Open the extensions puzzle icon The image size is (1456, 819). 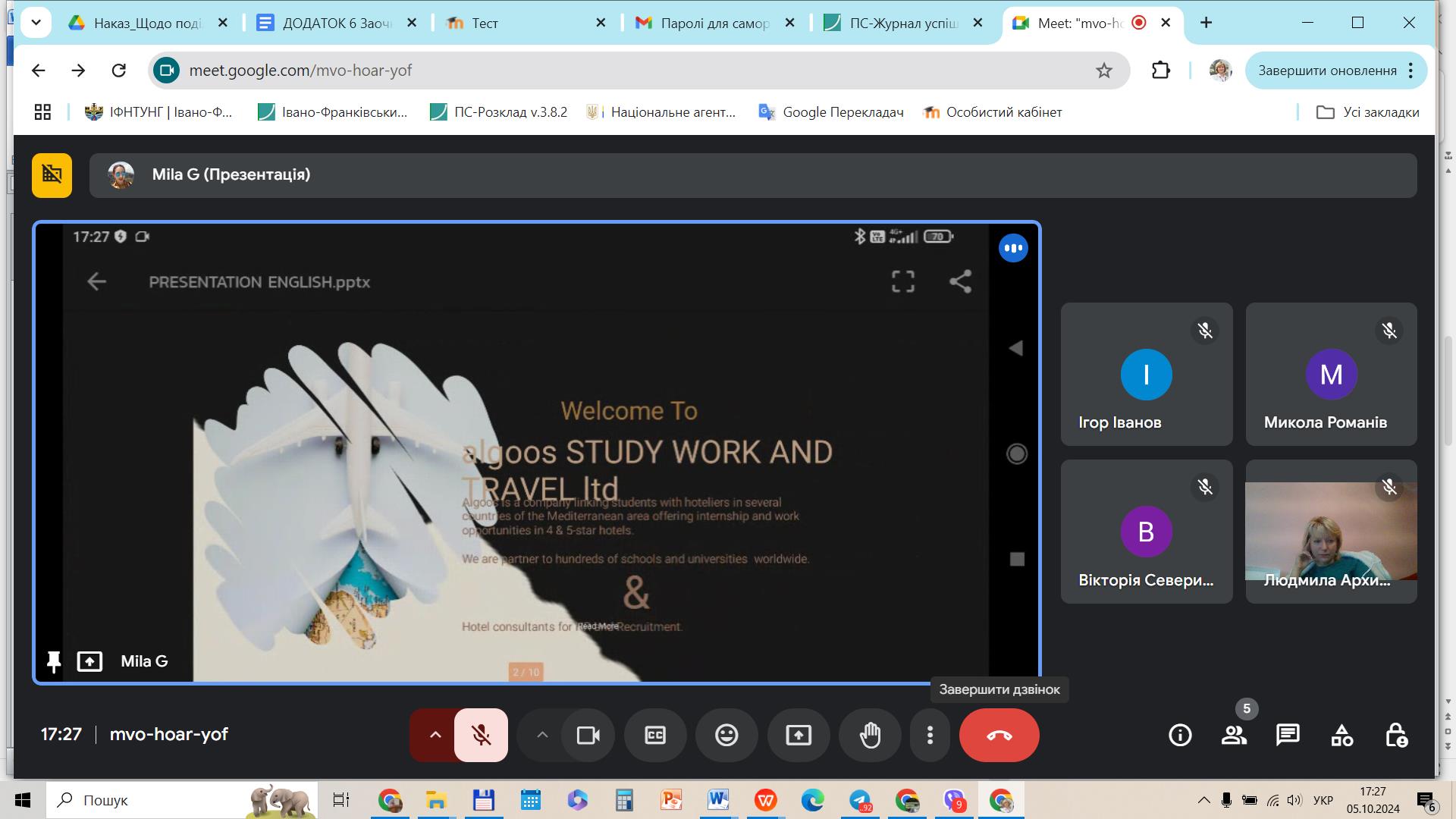coord(1160,71)
